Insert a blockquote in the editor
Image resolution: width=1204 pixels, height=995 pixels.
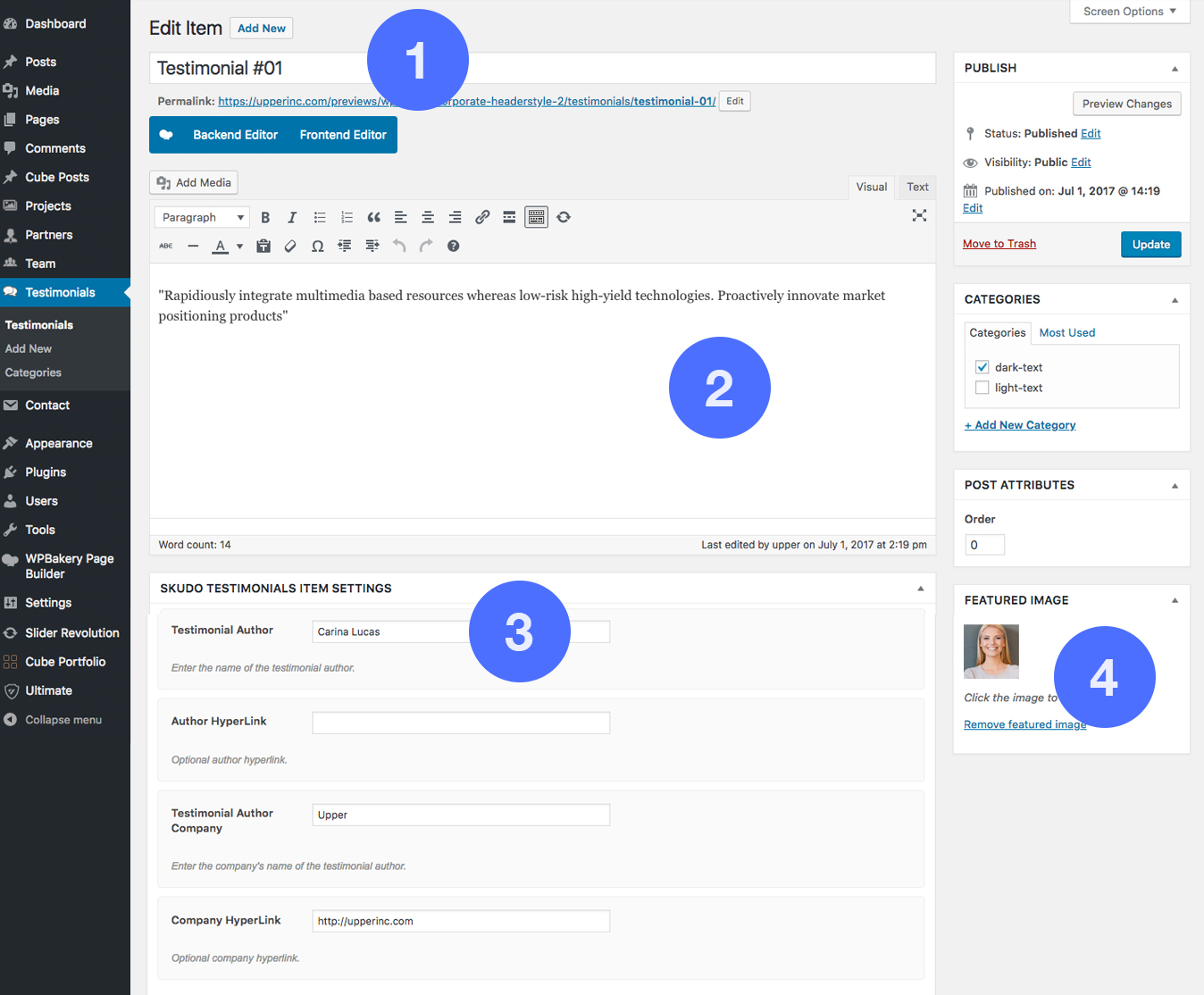tap(373, 218)
